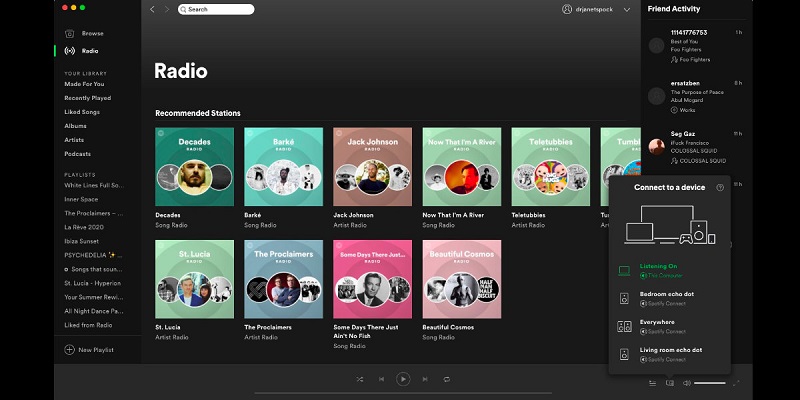This screenshot has width=800, height=400.
Task: Skip to next track
Action: point(424,379)
